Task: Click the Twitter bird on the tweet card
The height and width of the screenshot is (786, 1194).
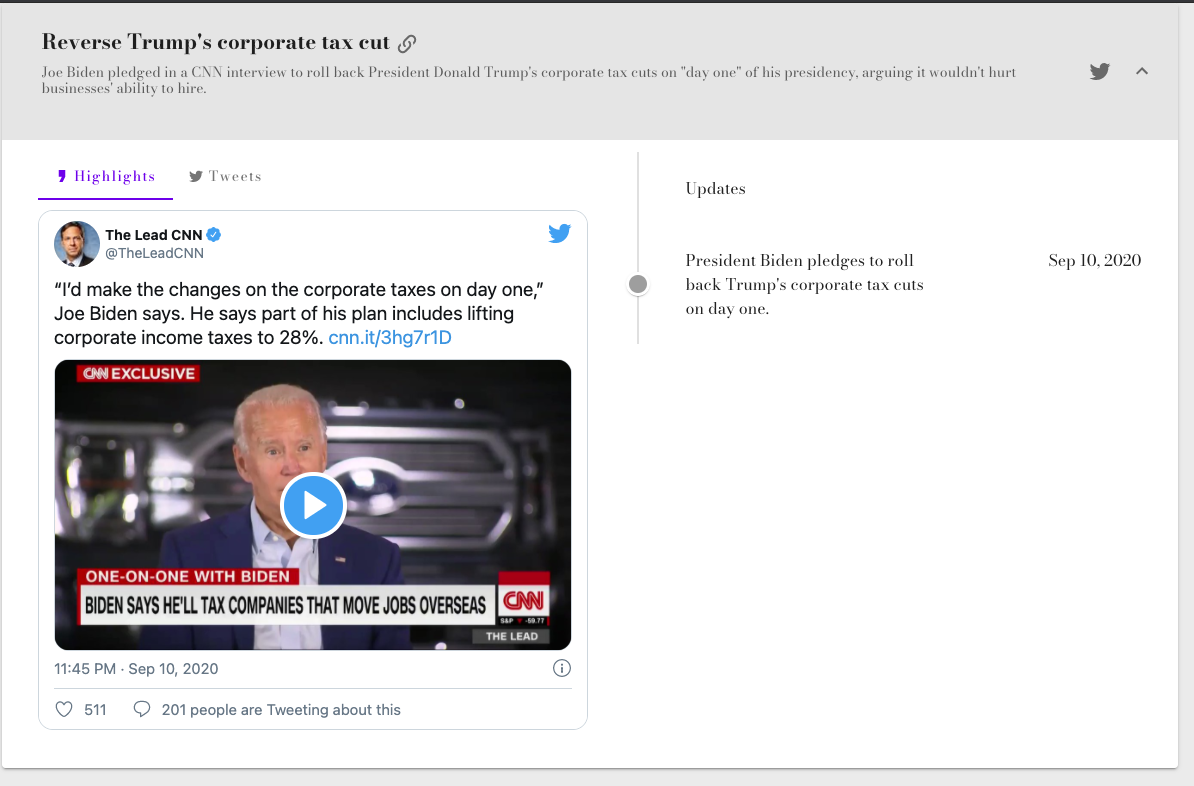Action: point(559,233)
